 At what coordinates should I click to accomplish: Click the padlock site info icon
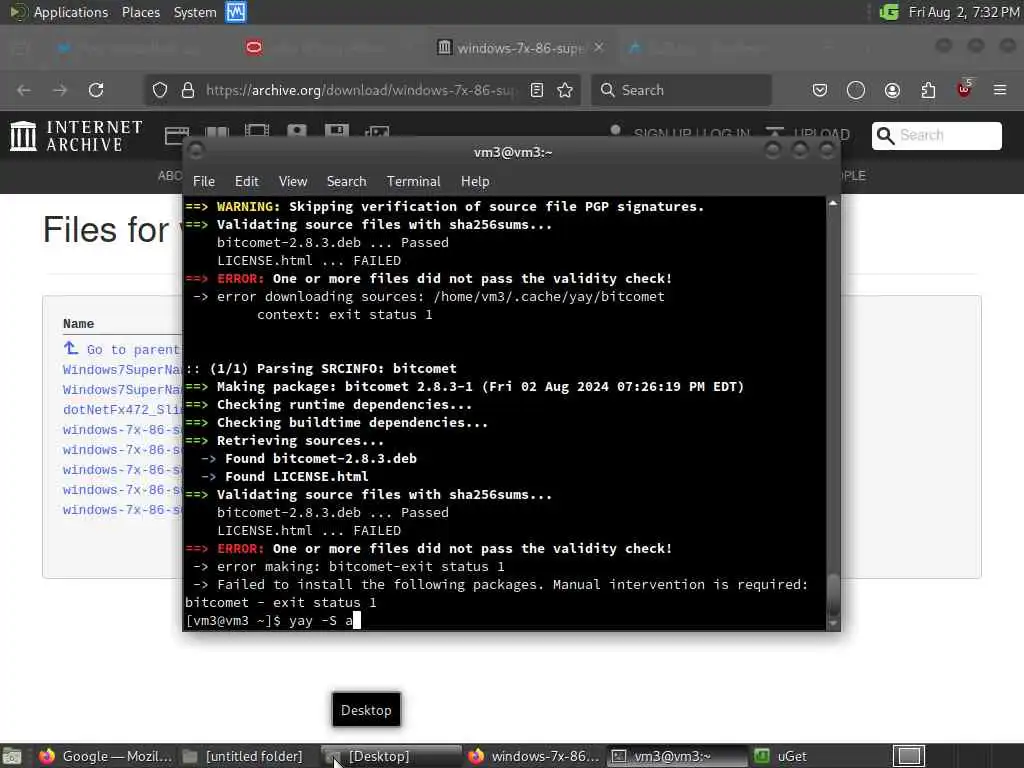click(x=188, y=90)
